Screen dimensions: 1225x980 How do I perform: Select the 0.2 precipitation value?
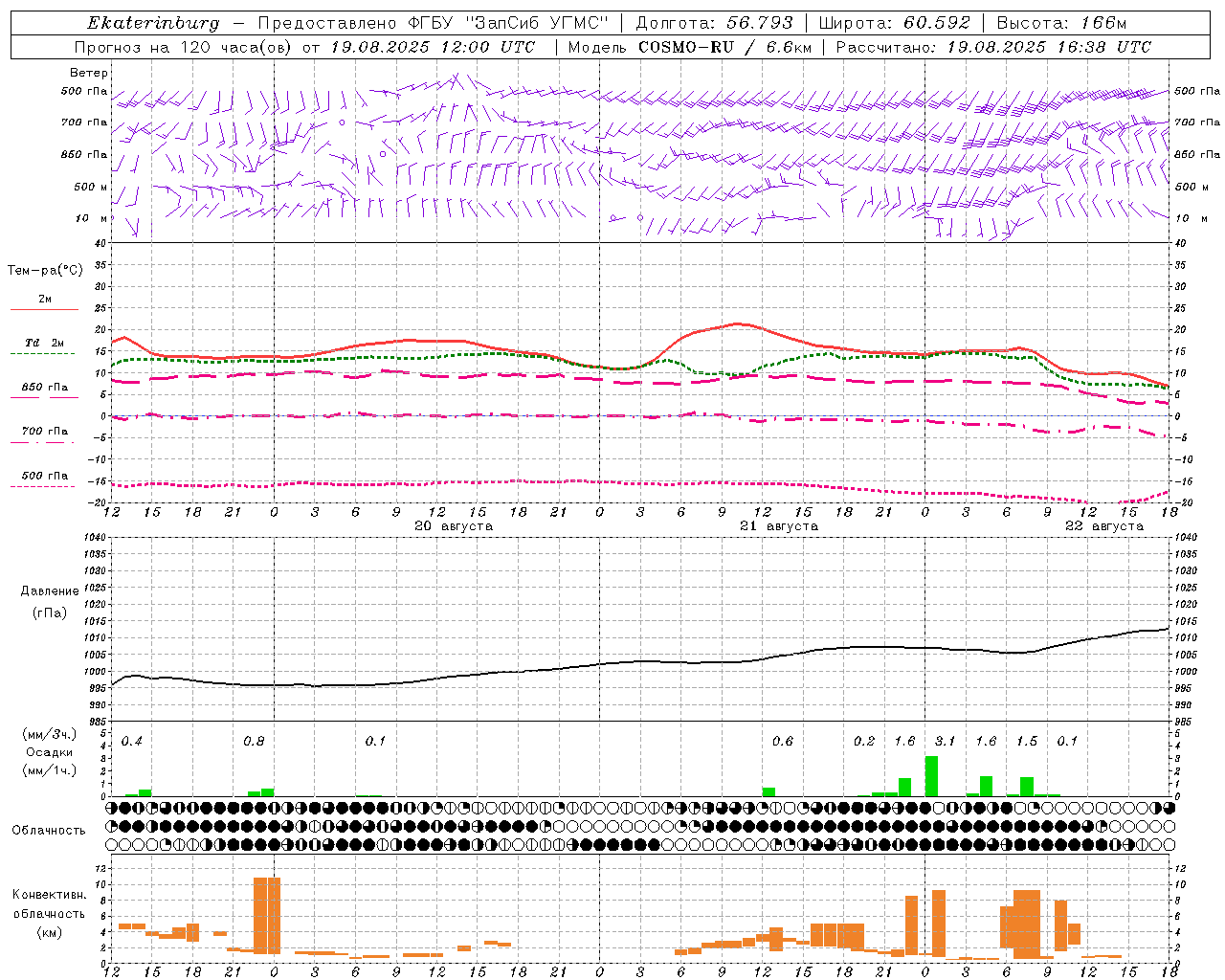tap(864, 742)
